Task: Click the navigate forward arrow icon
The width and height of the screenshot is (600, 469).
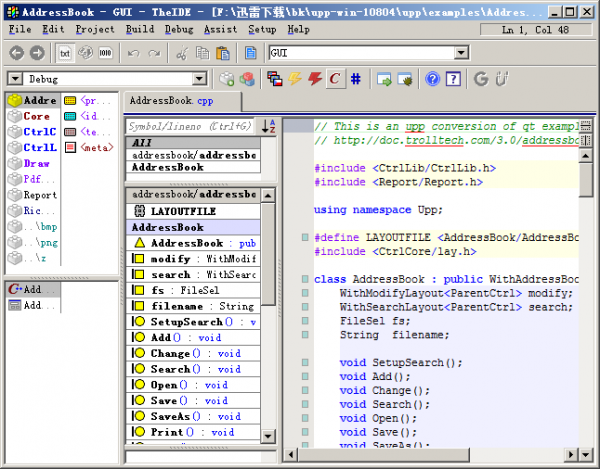Action: pos(37,52)
